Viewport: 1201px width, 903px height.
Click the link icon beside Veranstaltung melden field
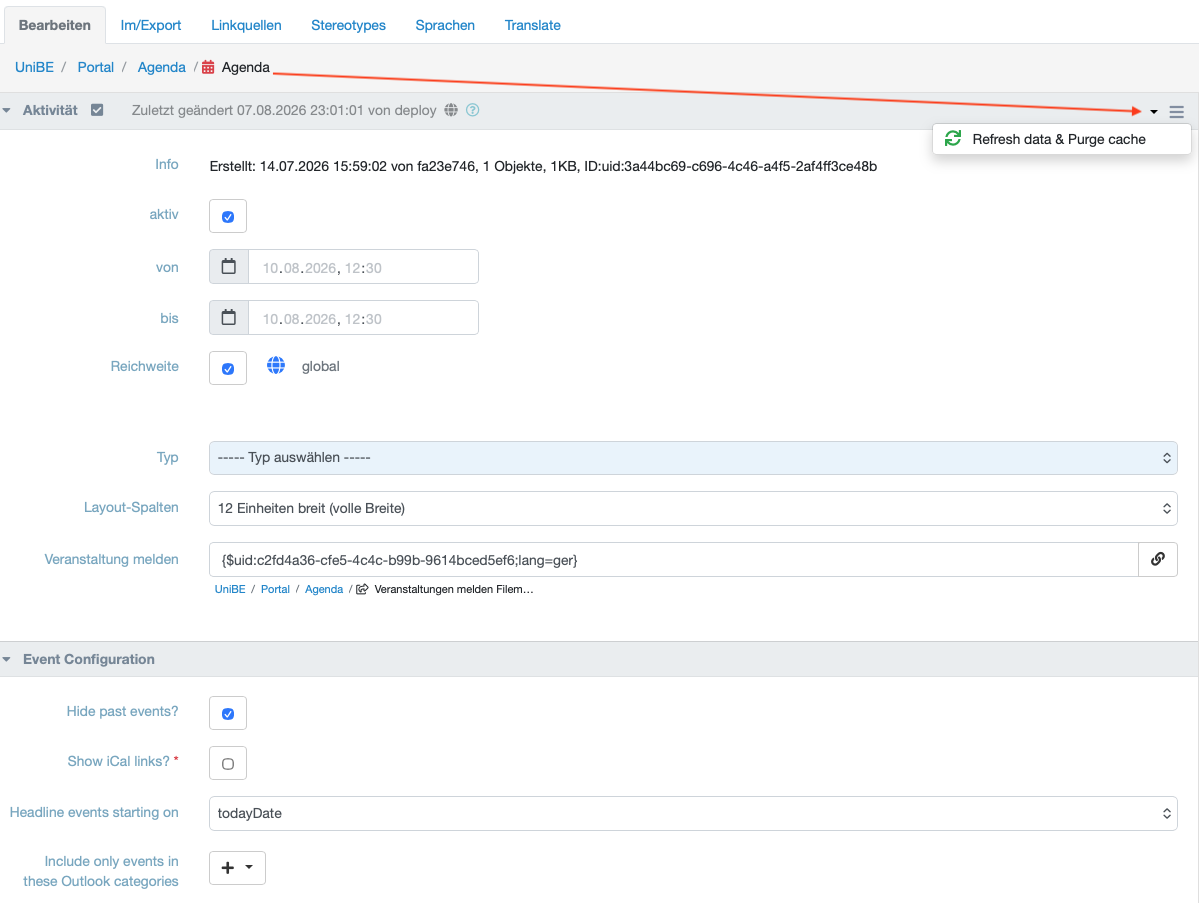point(1158,560)
